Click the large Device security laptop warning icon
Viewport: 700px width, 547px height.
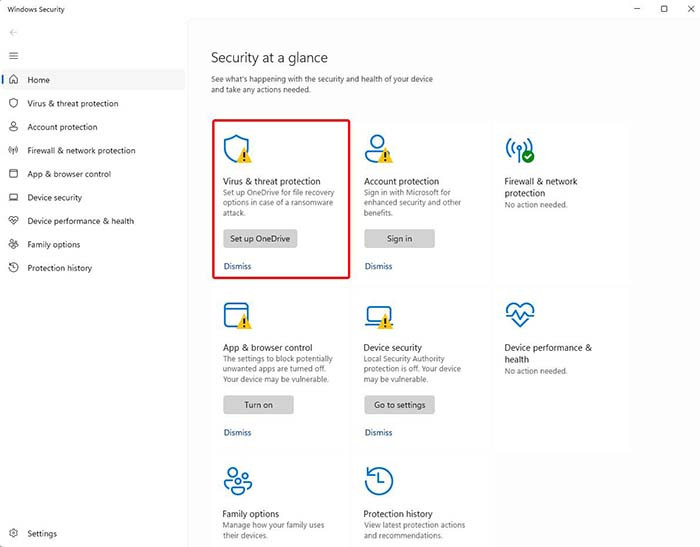[379, 317]
